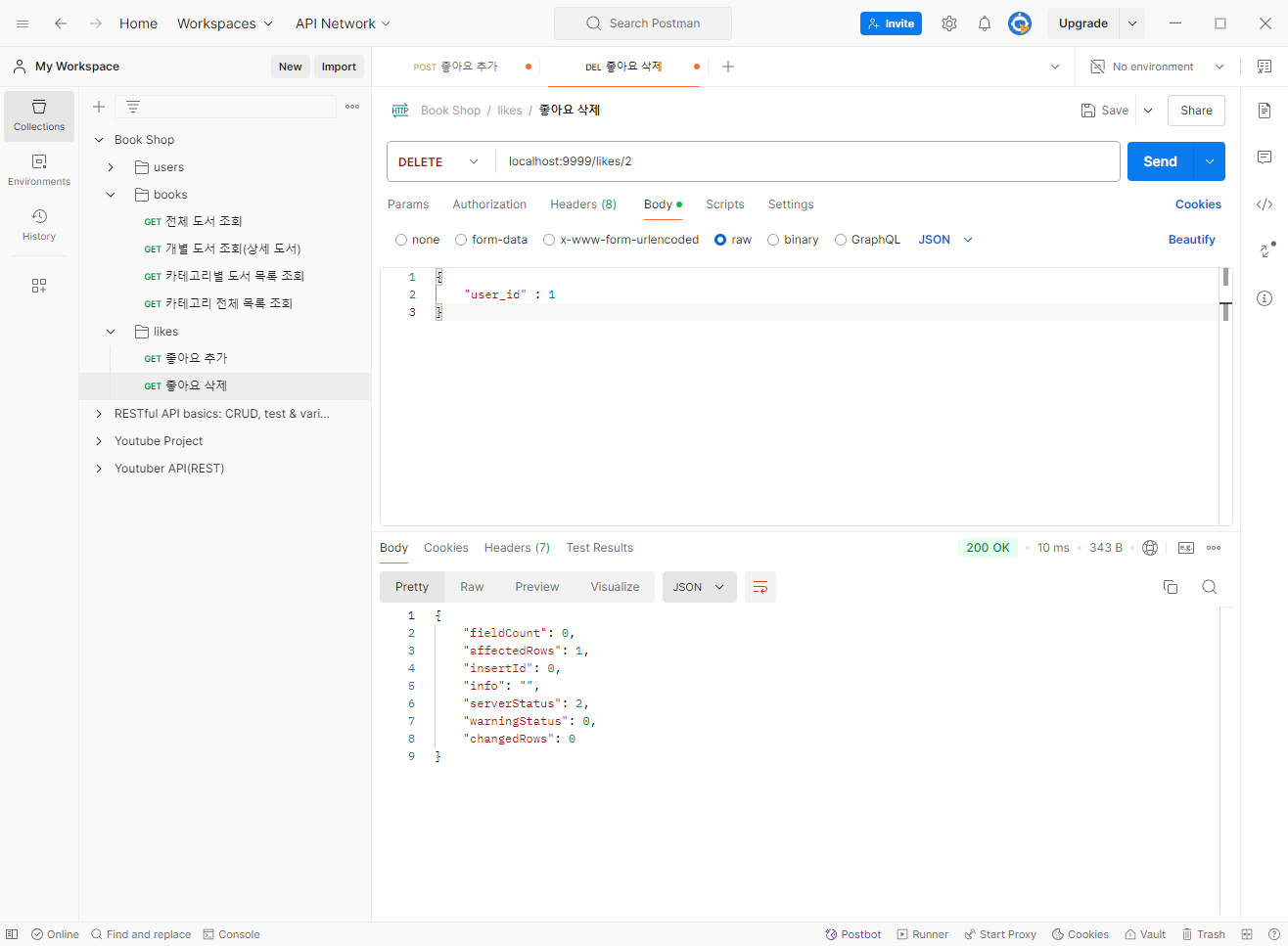This screenshot has height=946, width=1288.
Task: Toggle word wrap icon in response
Action: pos(760,587)
